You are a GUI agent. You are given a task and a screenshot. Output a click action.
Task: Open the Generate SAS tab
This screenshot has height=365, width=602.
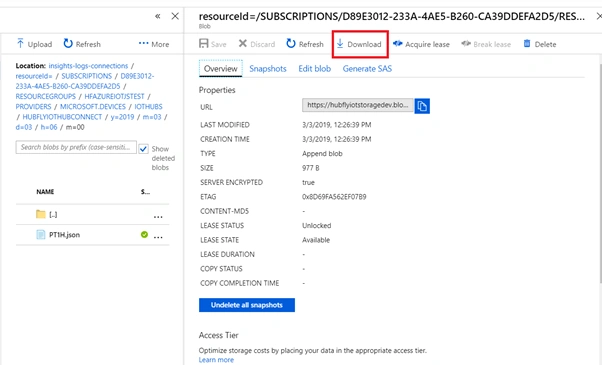click(367, 69)
